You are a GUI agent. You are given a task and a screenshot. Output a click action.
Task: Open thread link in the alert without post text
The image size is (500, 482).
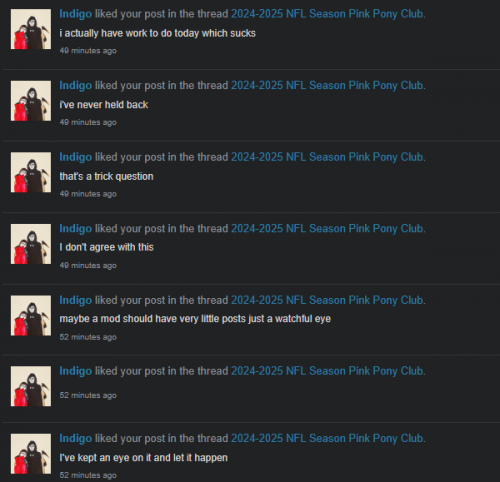coord(328,371)
